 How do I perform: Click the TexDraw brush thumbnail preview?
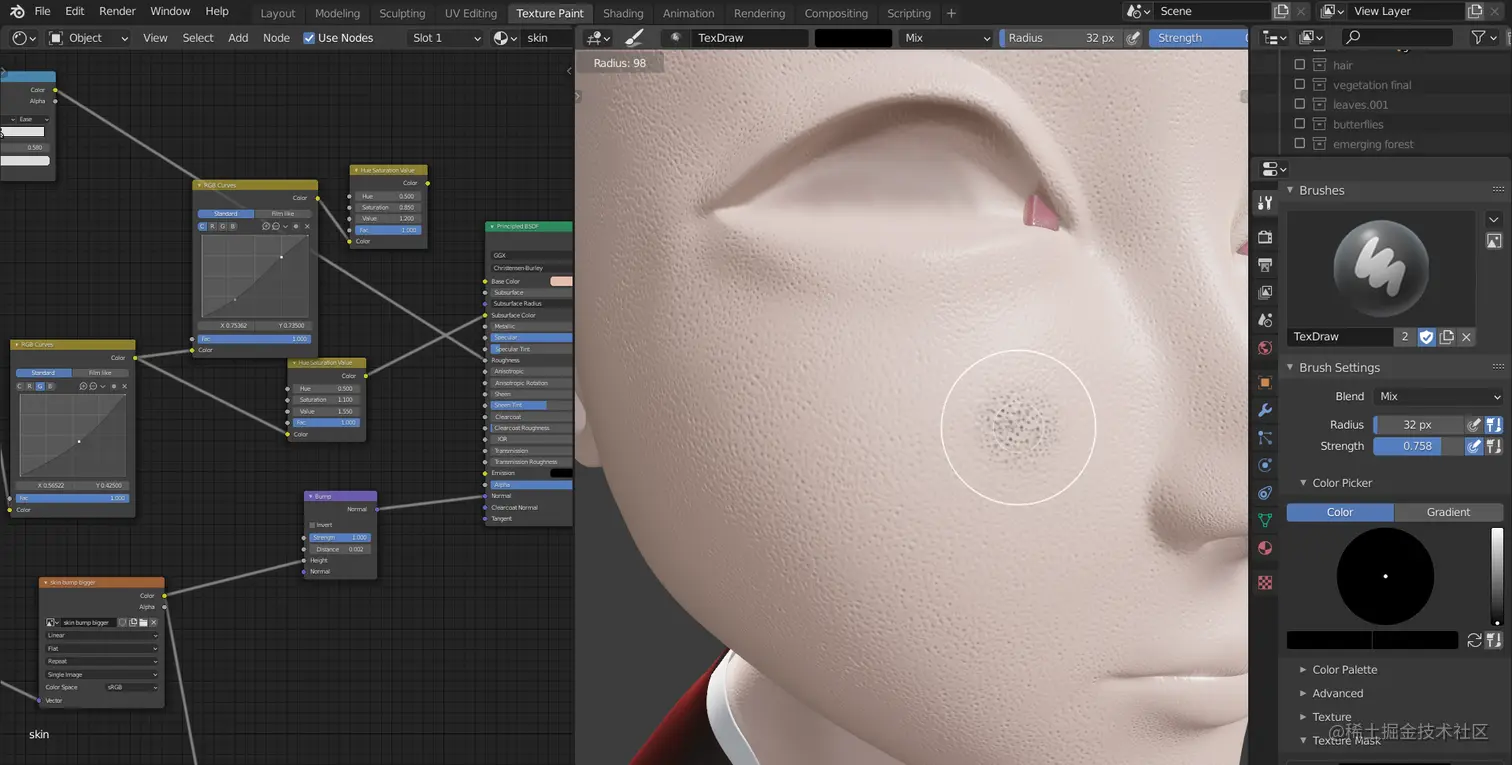(1381, 267)
